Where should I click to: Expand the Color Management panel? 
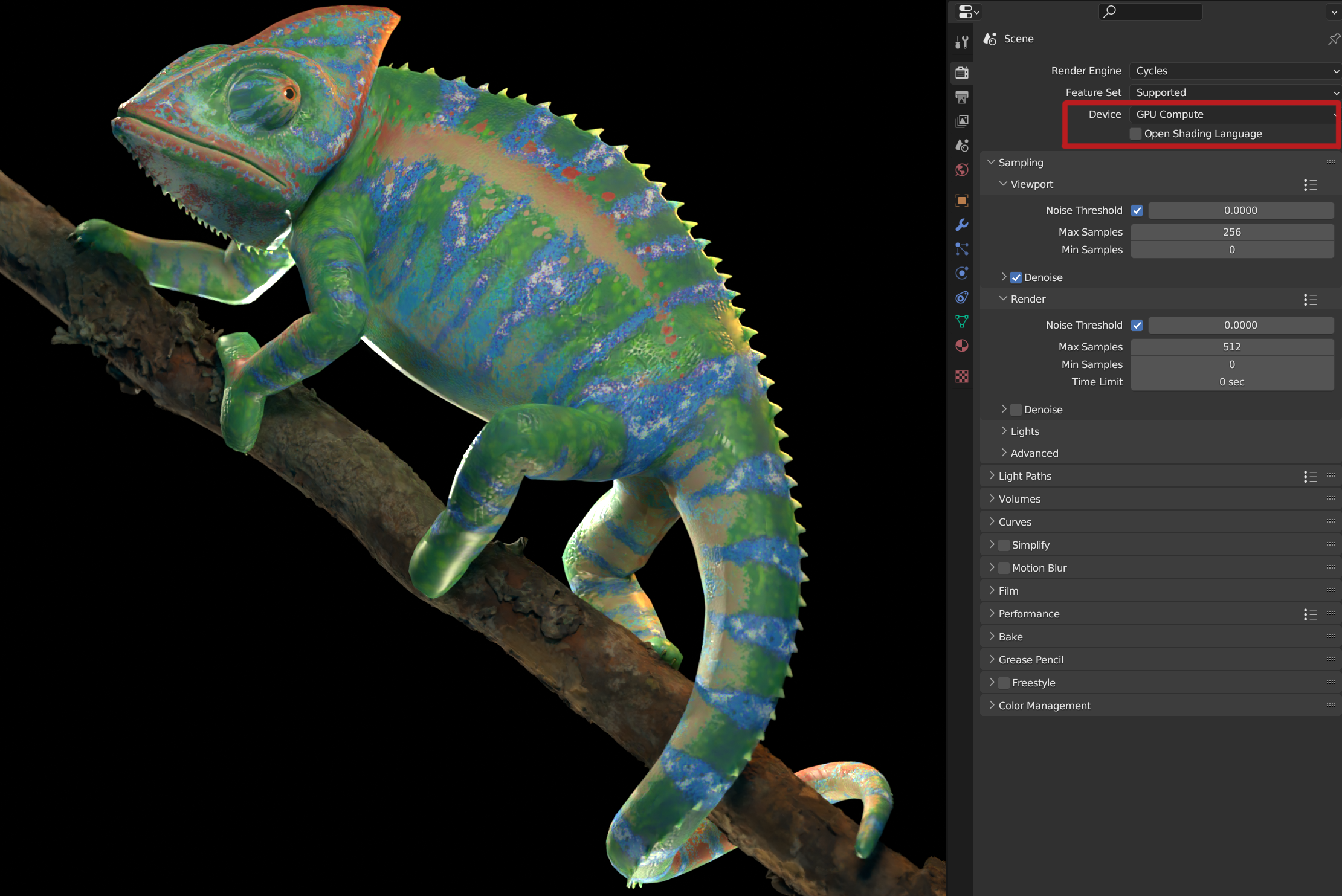click(1044, 706)
